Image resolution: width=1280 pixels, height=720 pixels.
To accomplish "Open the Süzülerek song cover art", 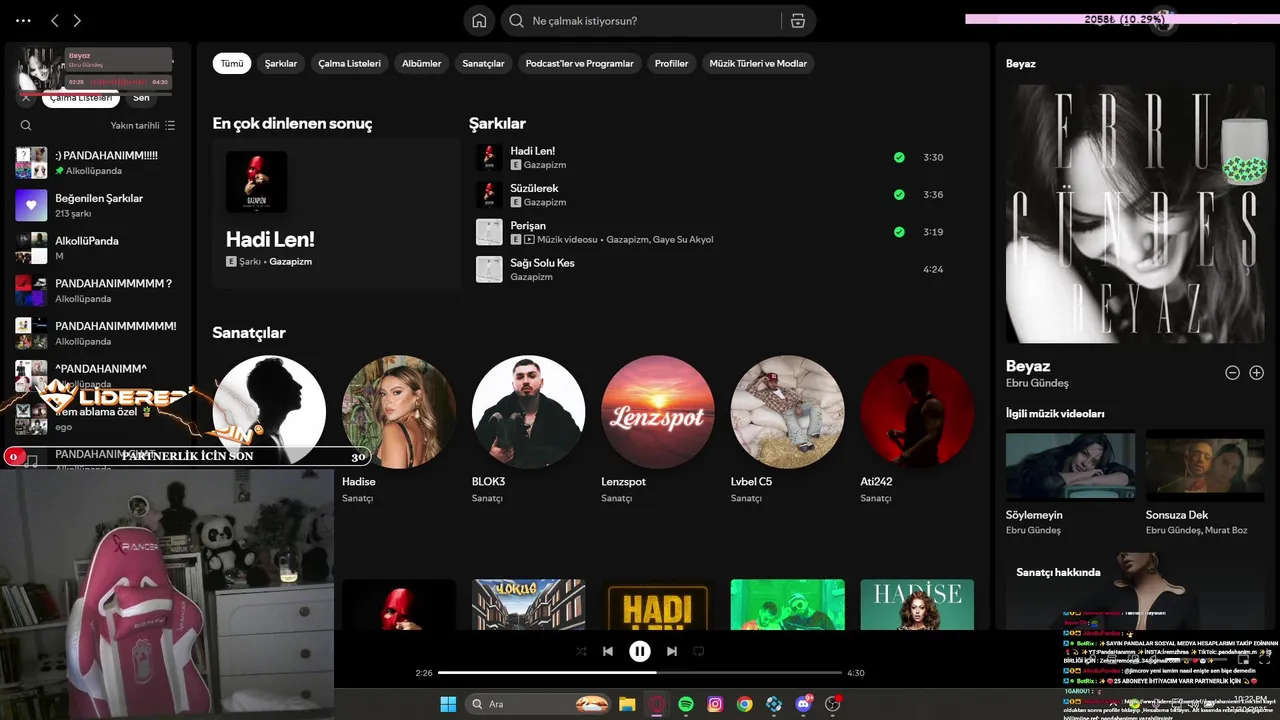I will pos(489,194).
